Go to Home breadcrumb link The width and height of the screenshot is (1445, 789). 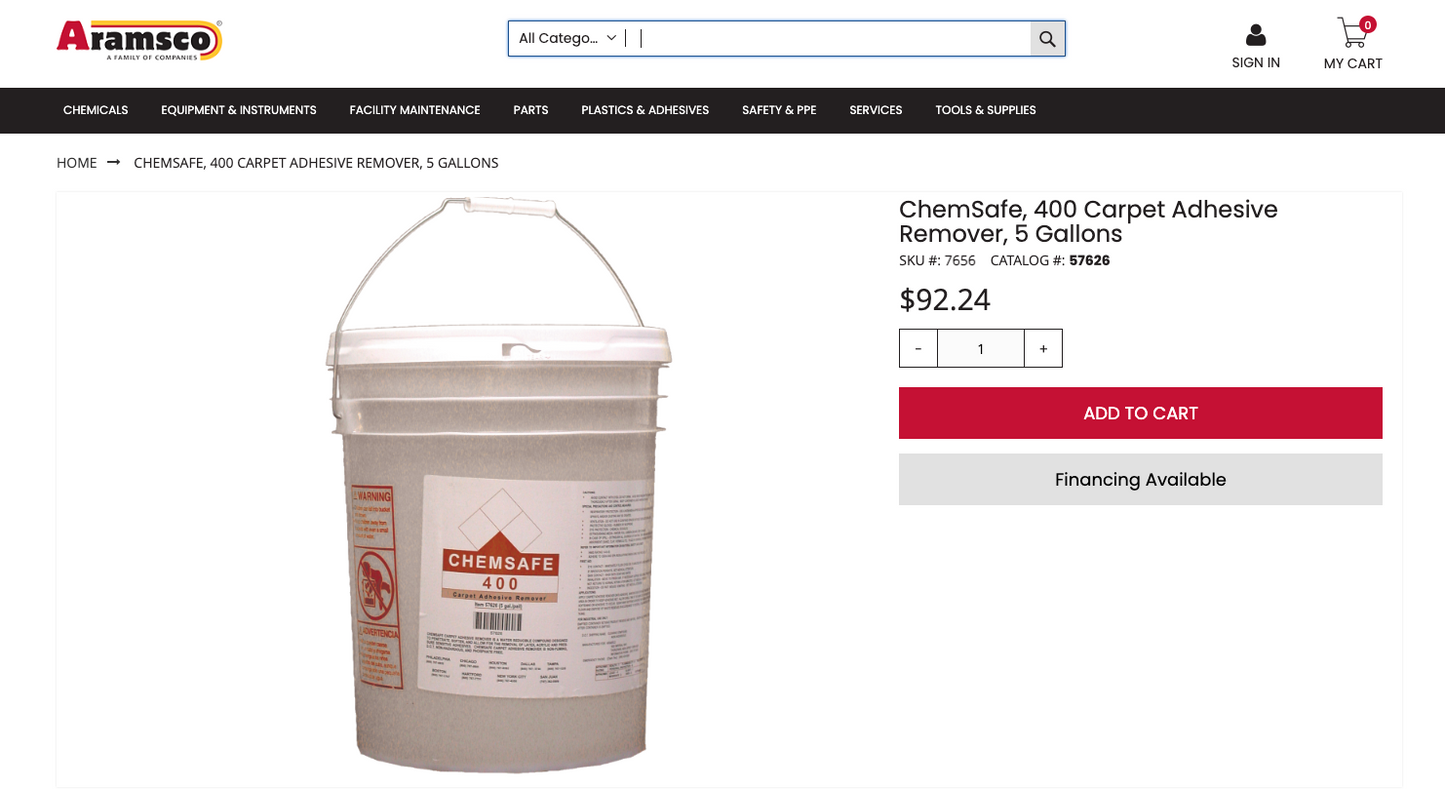coord(77,162)
